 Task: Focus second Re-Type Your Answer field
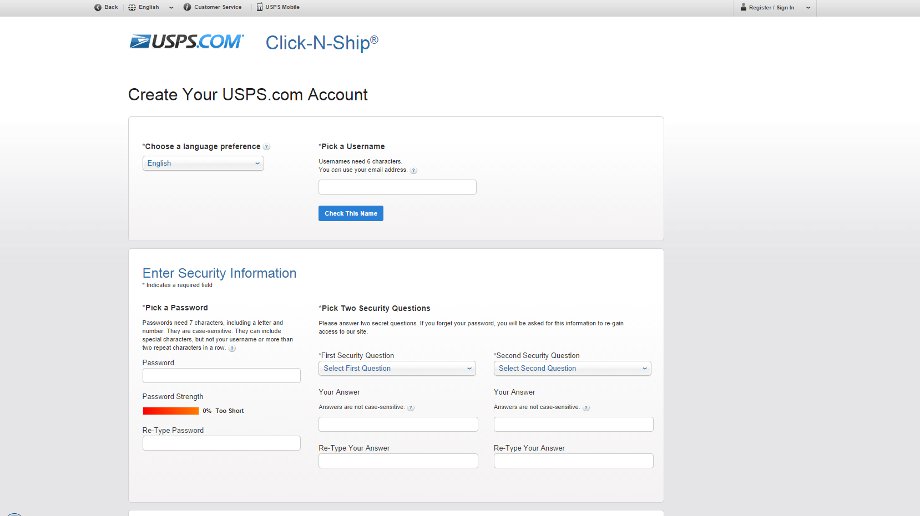[x=573, y=461]
